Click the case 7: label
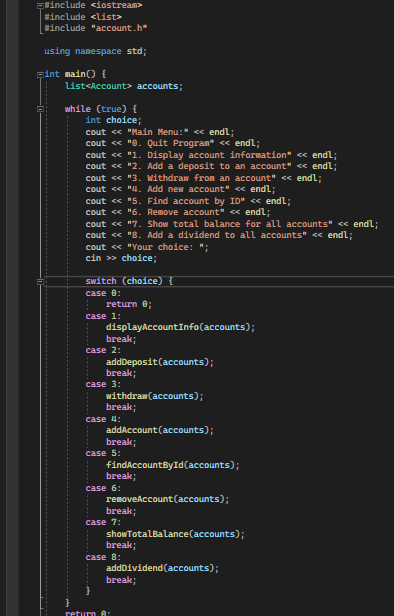The image size is (394, 616). [103, 522]
